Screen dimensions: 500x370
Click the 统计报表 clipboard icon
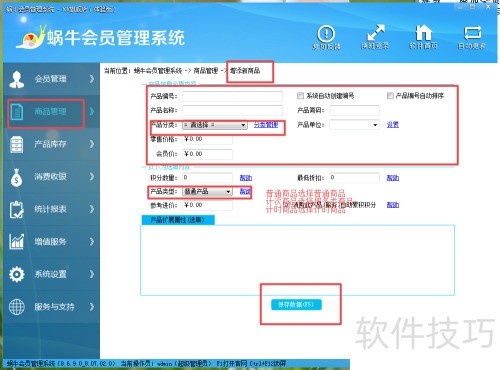[x=17, y=209]
